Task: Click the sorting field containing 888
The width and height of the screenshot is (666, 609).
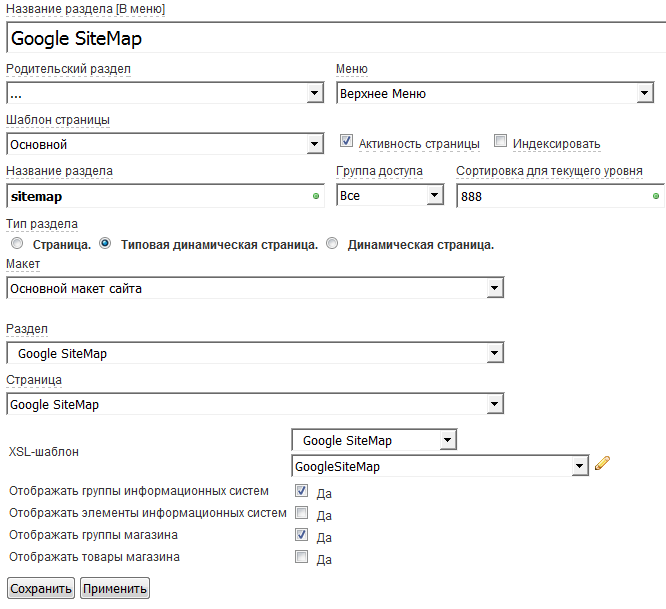Action: pyautogui.click(x=559, y=196)
